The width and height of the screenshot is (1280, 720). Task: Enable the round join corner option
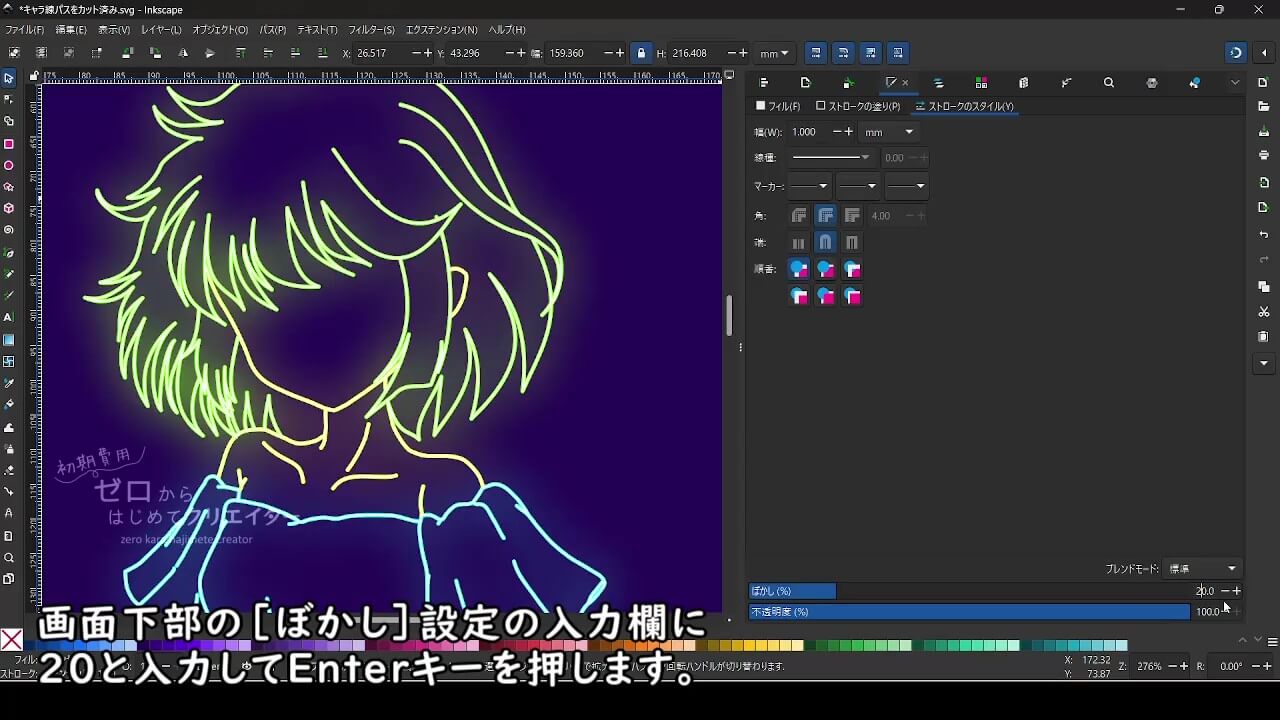coord(825,216)
